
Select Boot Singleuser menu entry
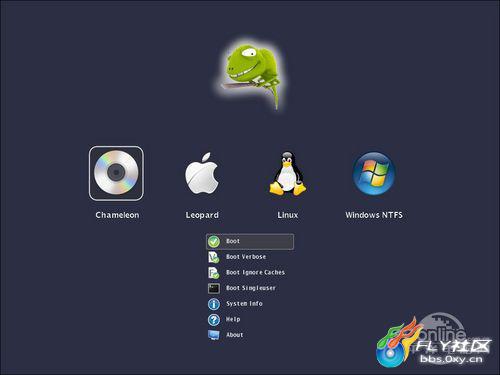click(251, 288)
